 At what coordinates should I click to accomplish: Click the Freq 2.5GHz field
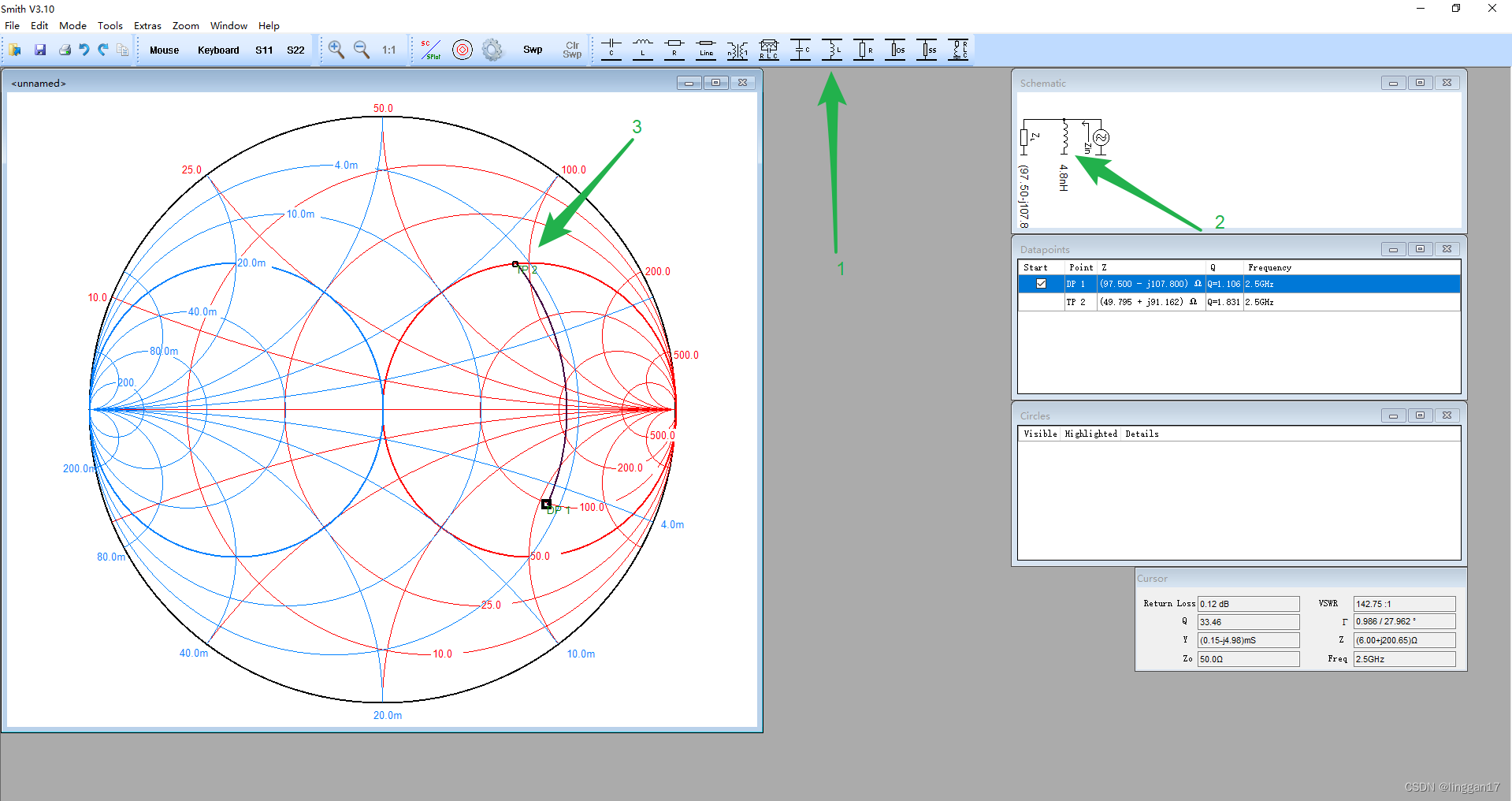click(1404, 659)
